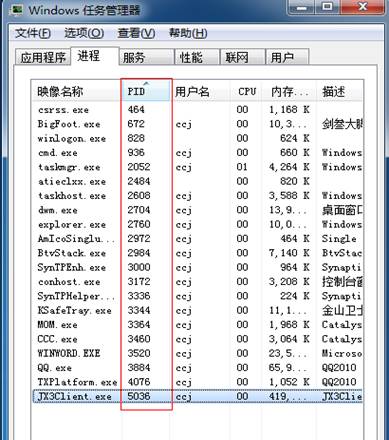The image size is (389, 440).
Task: Sort by 描述 column header
Action: 339,91
